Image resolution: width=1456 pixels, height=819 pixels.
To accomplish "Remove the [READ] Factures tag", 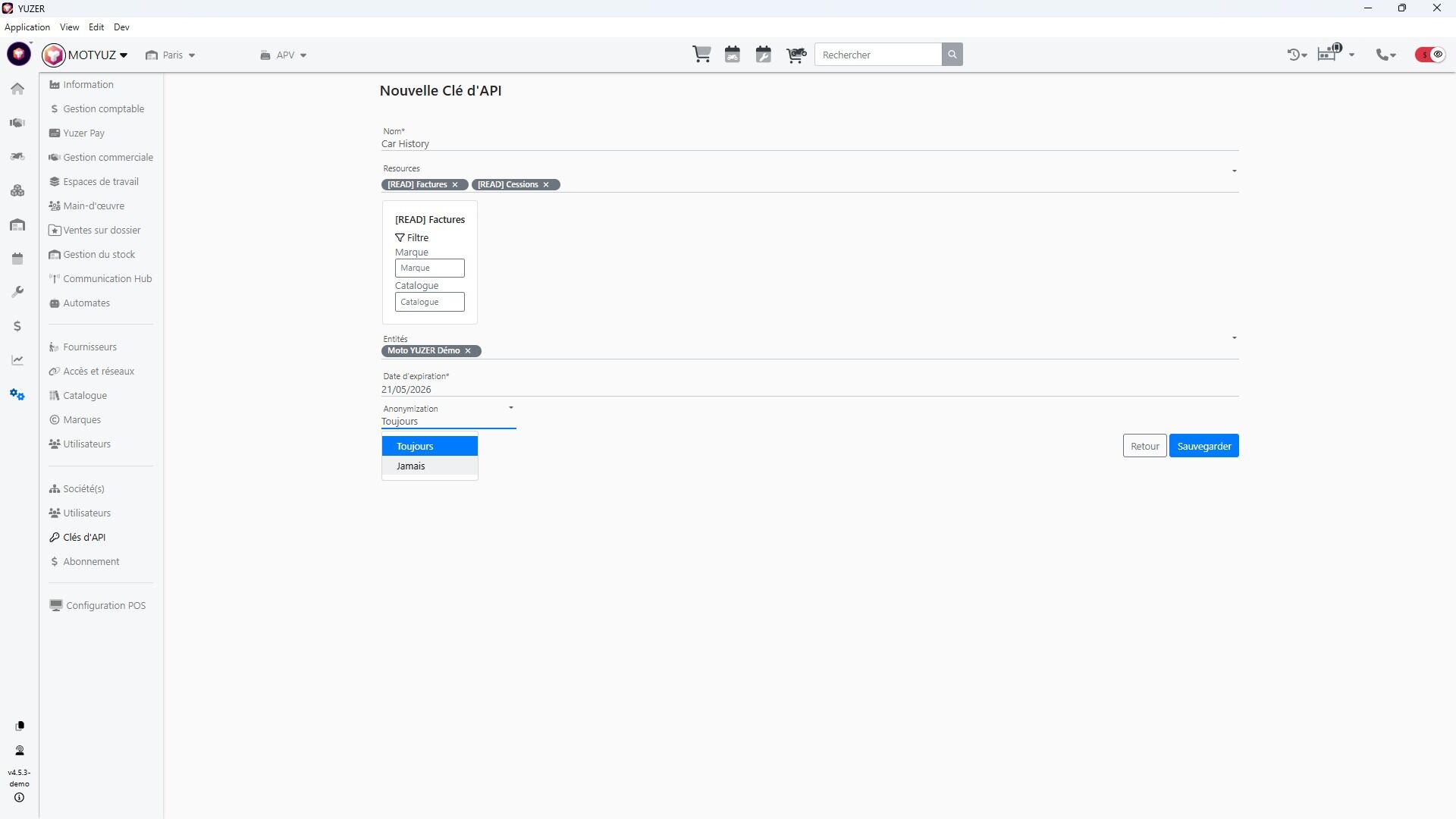I will pyautogui.click(x=455, y=185).
